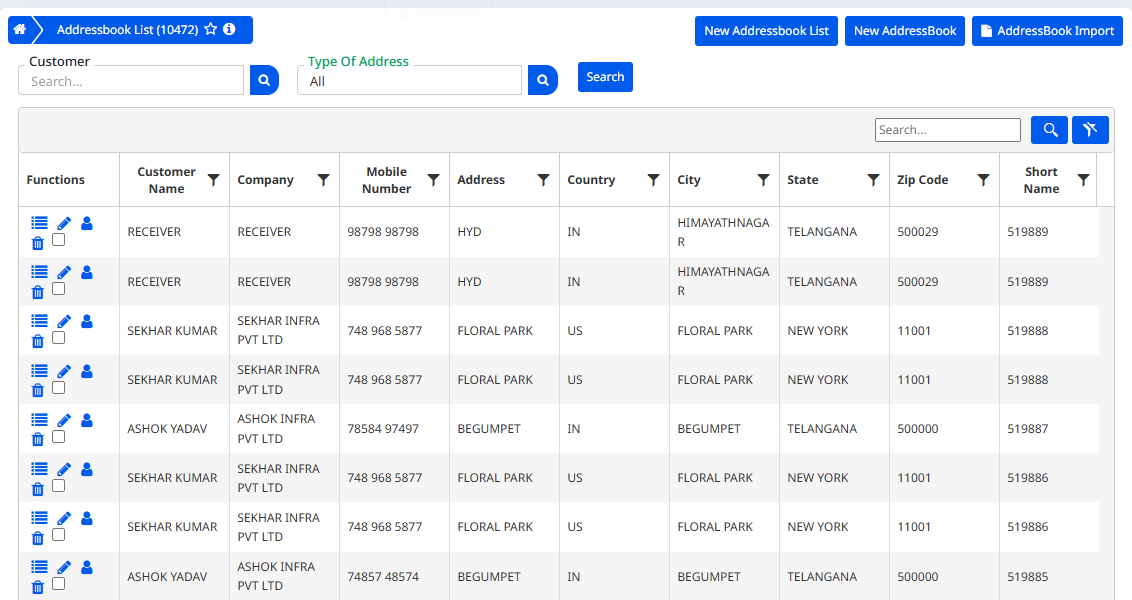Select checkbox of the first 519888 row
Screen dimensions: 1132x600
(x=59, y=338)
